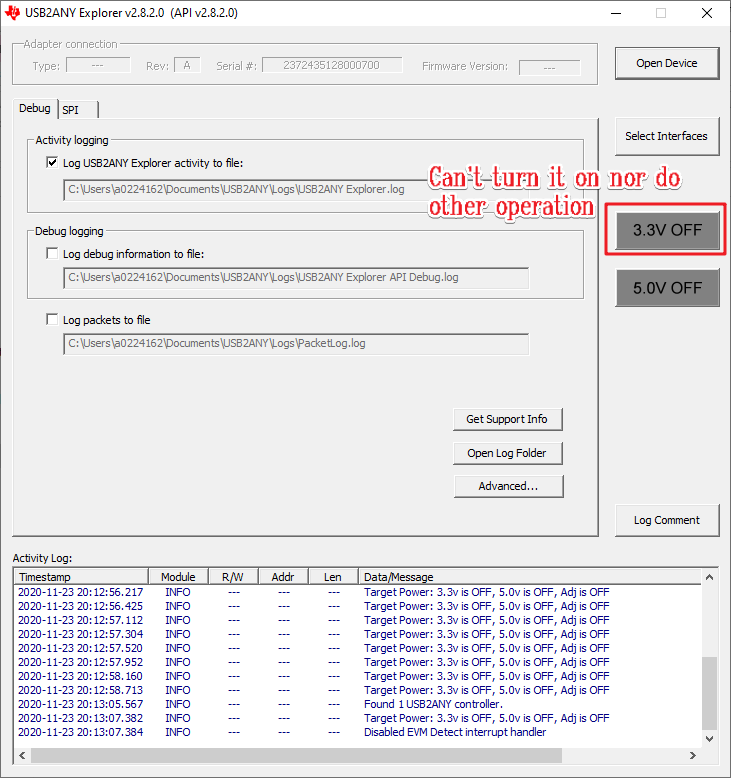Select the log entry at 20:12:58.713
This screenshot has height=778, width=731.
pos(358,690)
